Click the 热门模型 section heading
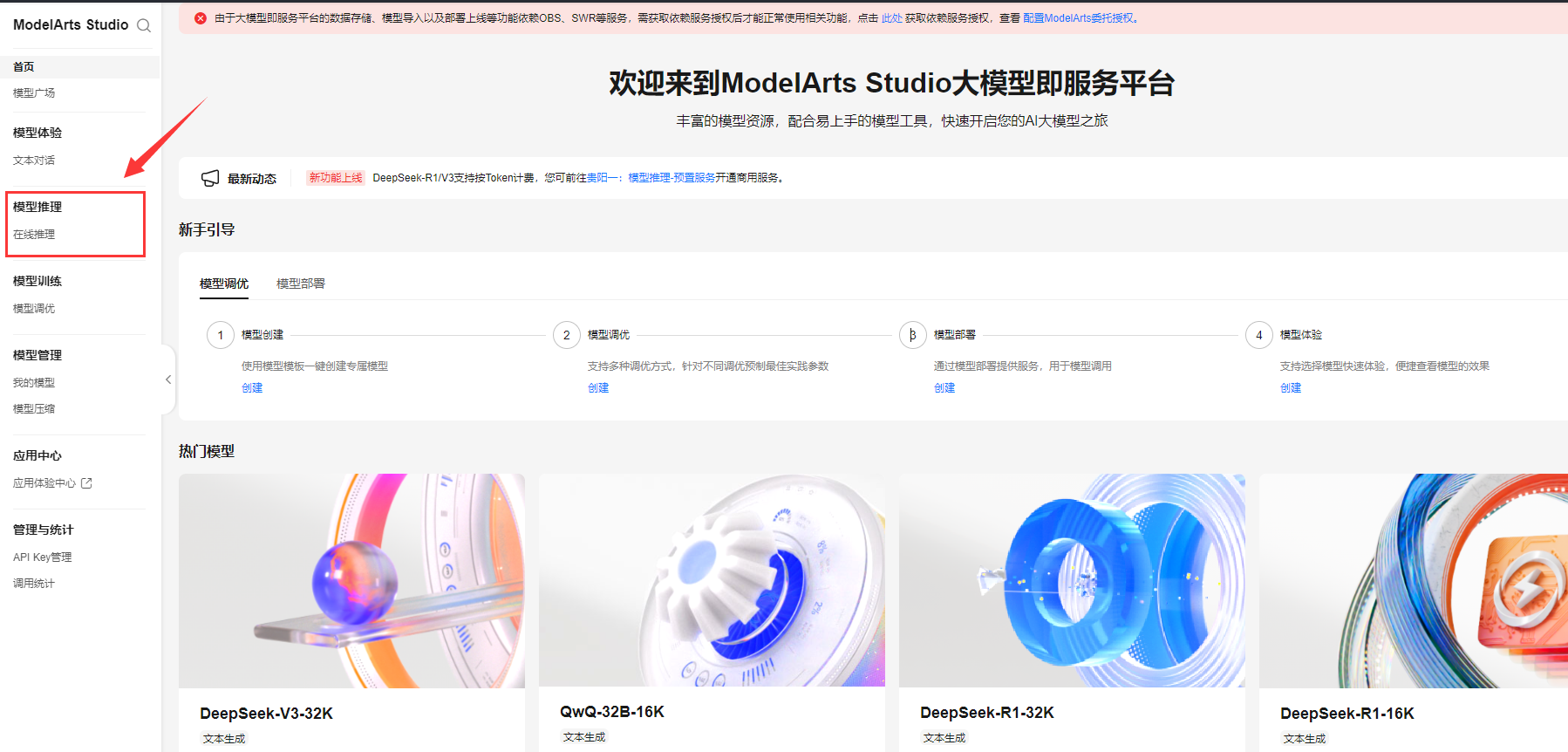Image resolution: width=1568 pixels, height=752 pixels. (x=207, y=451)
